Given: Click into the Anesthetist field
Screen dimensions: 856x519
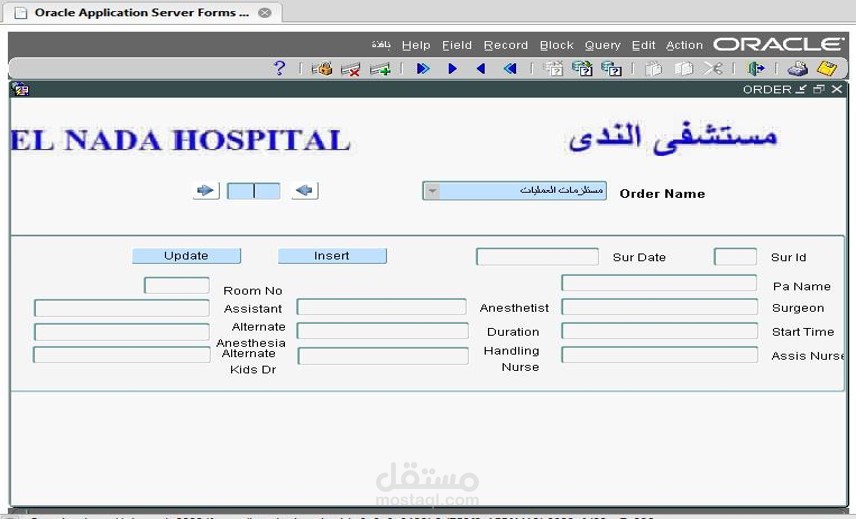Looking at the screenshot, I should pyautogui.click(x=382, y=307).
